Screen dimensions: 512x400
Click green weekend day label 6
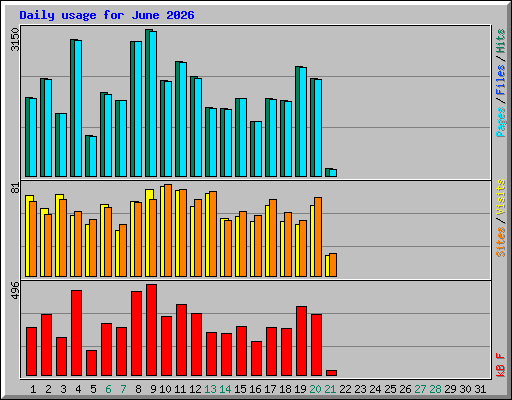tap(108, 389)
